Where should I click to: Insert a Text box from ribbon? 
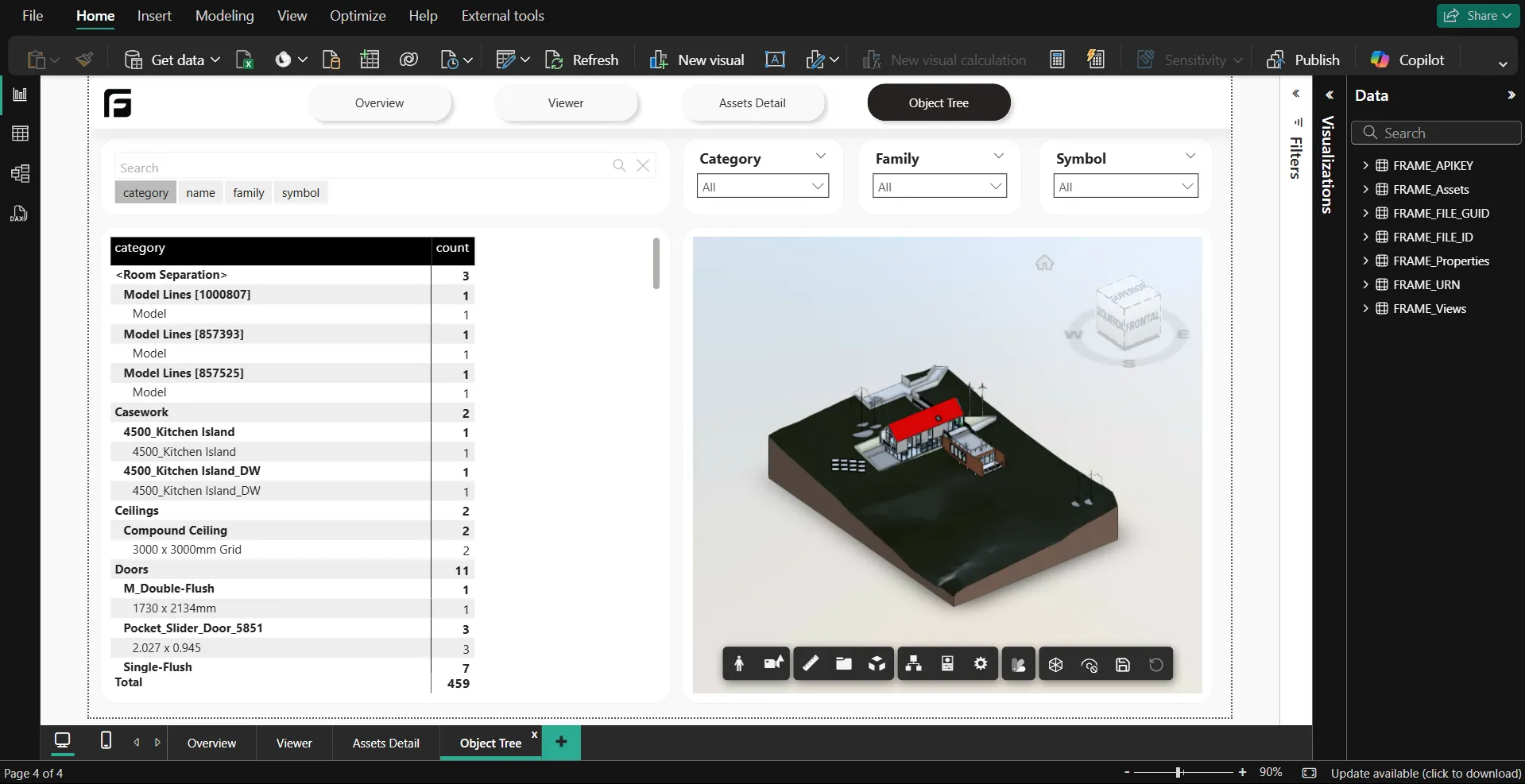(775, 60)
